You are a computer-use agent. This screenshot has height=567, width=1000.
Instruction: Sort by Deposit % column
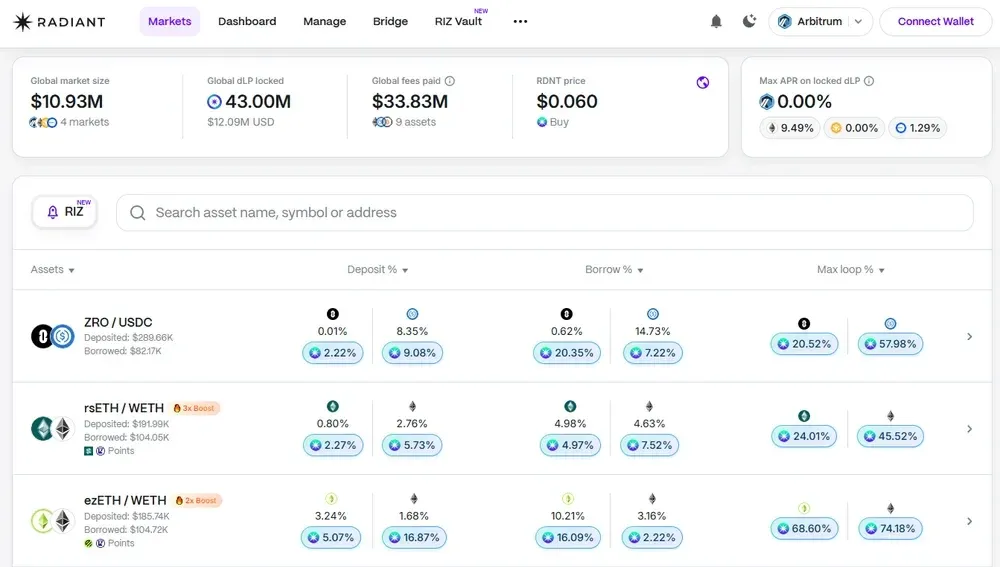[x=378, y=270]
